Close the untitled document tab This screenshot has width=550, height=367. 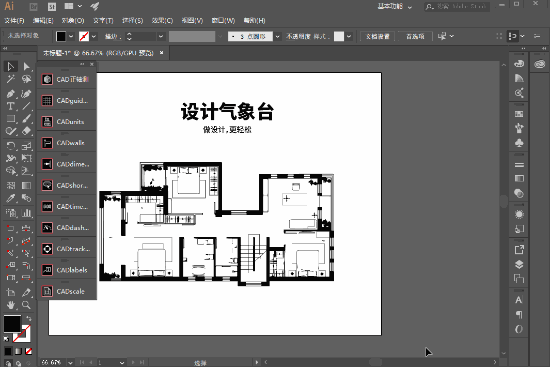pyautogui.click(x=161, y=53)
